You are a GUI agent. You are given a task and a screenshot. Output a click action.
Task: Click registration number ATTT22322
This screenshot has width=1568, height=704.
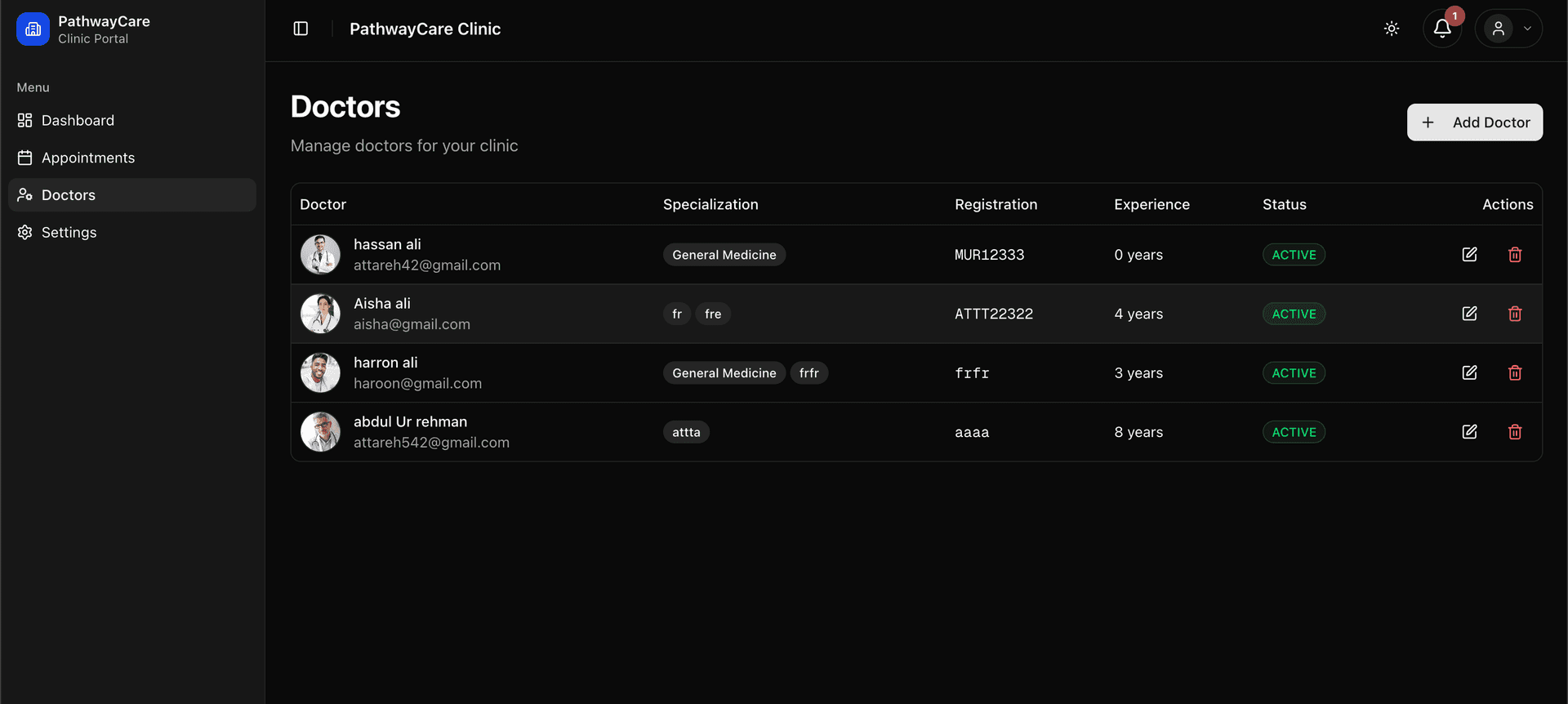click(x=994, y=314)
